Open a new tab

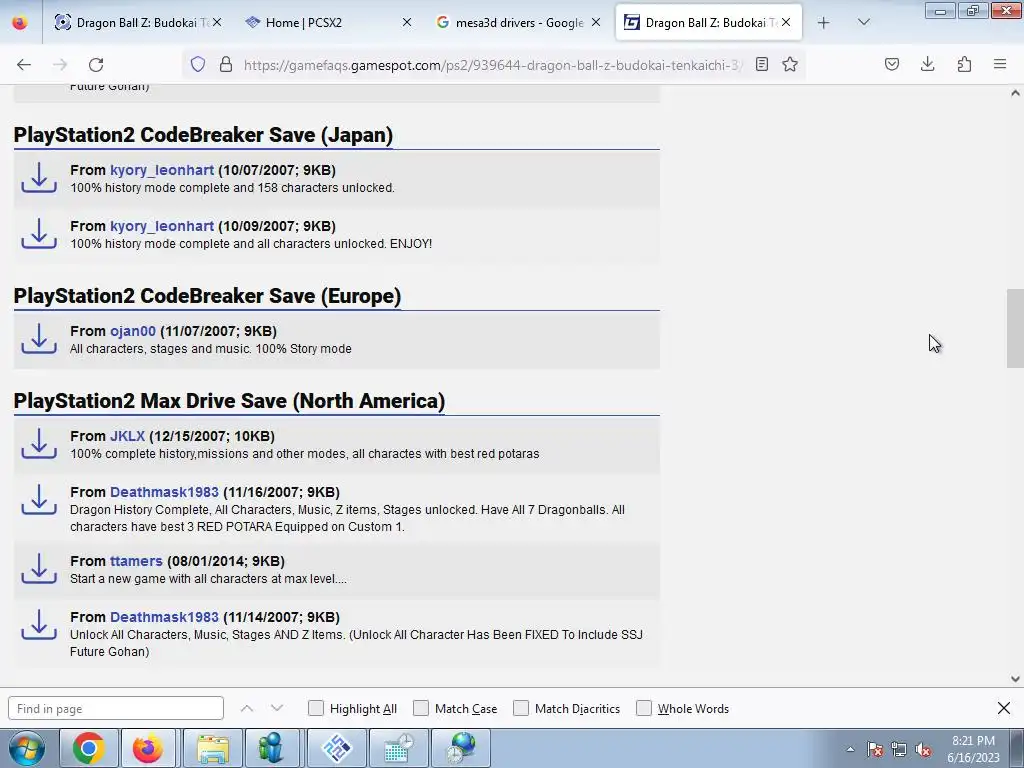click(824, 23)
